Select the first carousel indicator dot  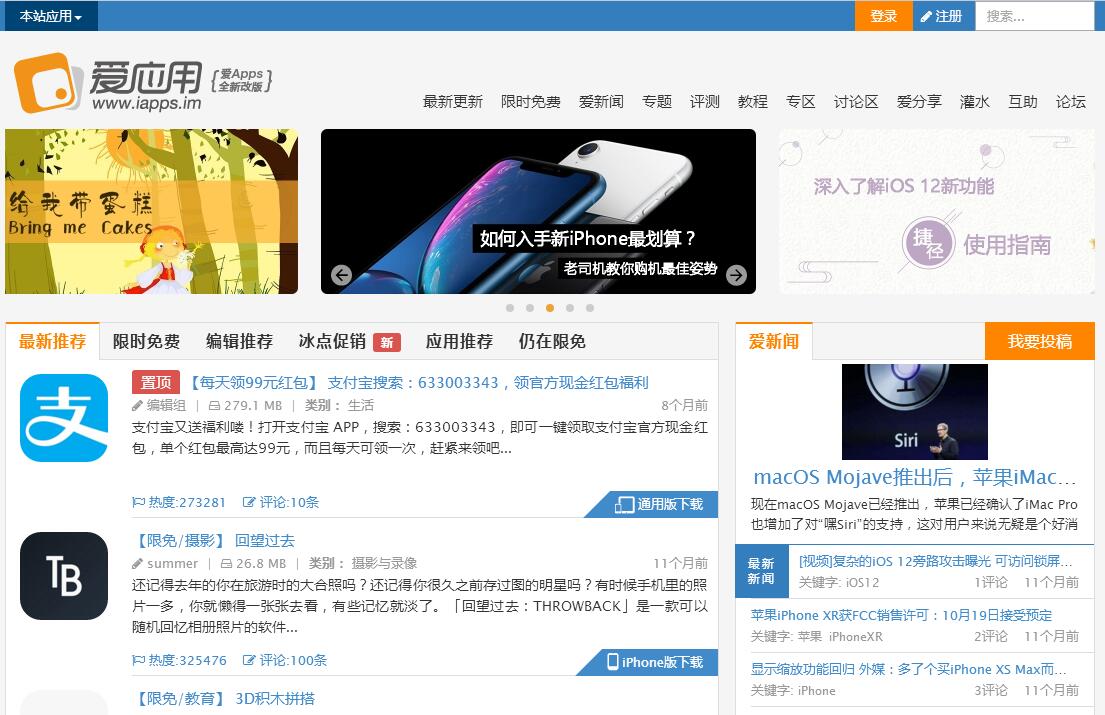(x=510, y=308)
